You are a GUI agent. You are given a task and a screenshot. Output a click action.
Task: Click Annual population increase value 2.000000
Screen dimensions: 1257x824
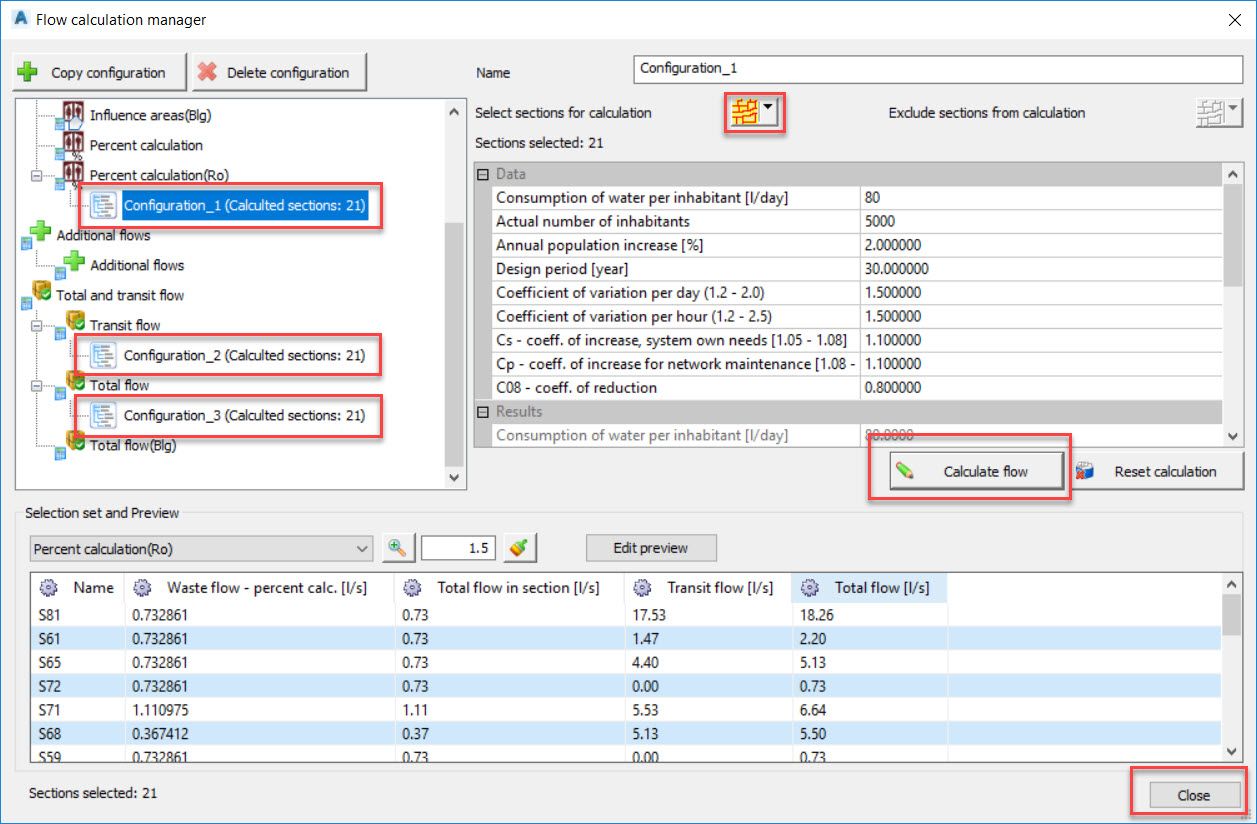[x=1040, y=245]
